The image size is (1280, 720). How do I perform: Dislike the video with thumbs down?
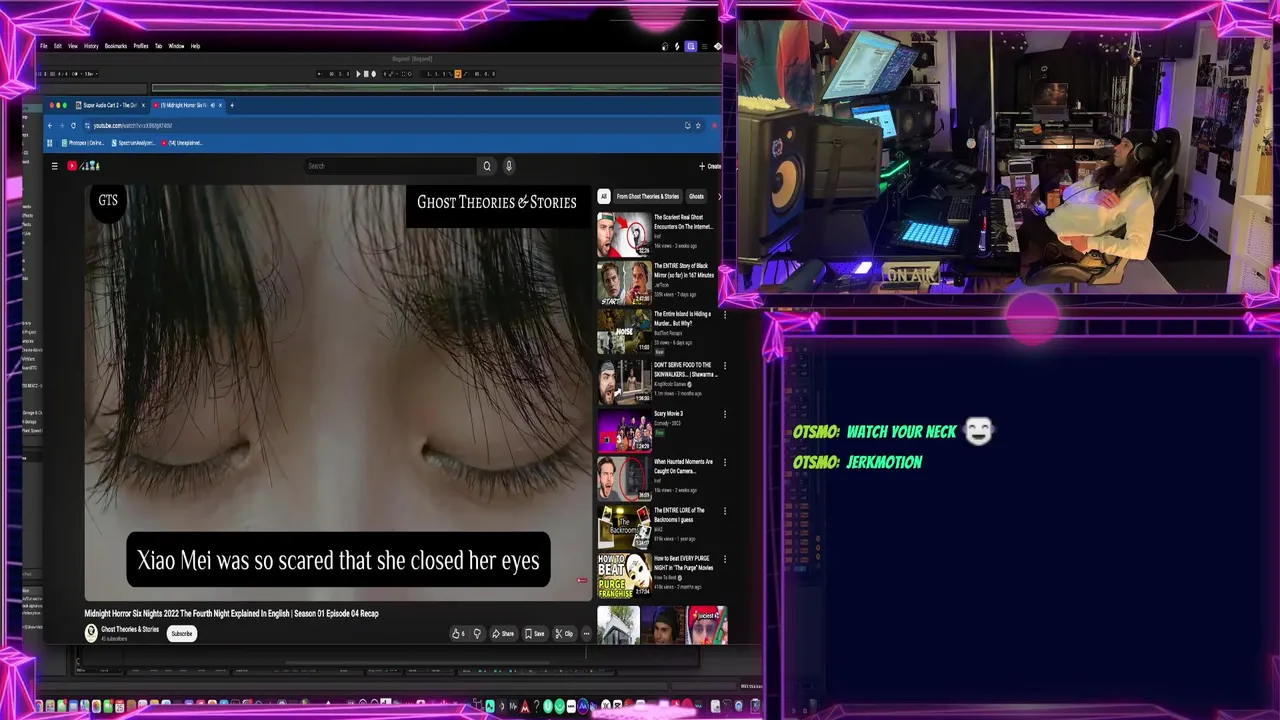click(477, 633)
